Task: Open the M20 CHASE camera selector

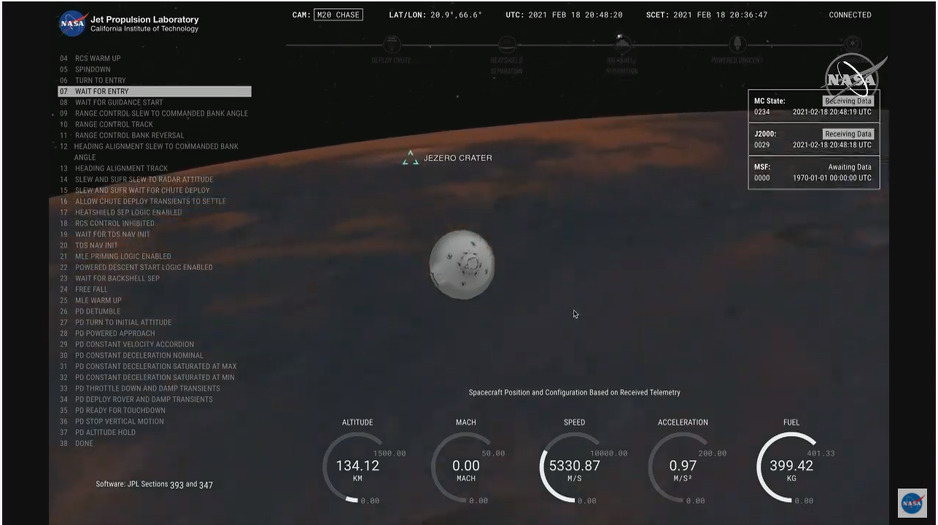Action: pyautogui.click(x=337, y=15)
